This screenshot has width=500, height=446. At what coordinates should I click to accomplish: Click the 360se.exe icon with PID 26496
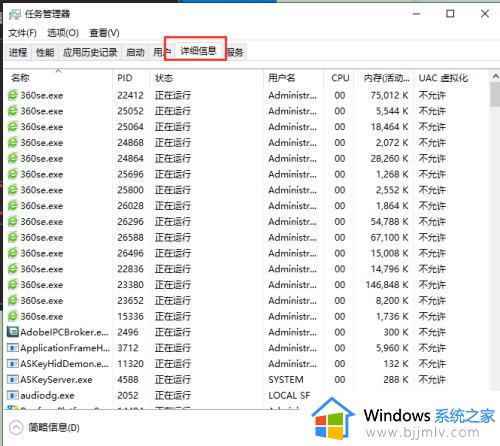click(13, 253)
